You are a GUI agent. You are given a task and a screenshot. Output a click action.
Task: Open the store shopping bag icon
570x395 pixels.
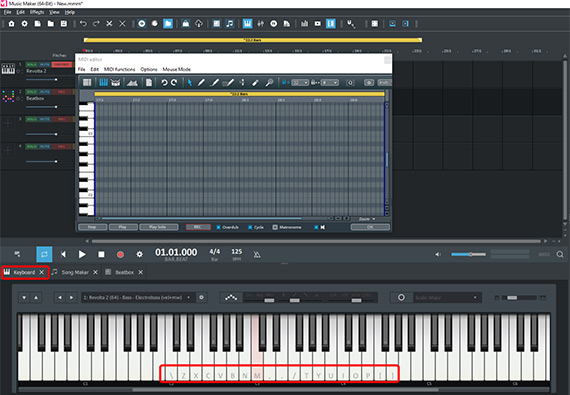point(186,24)
